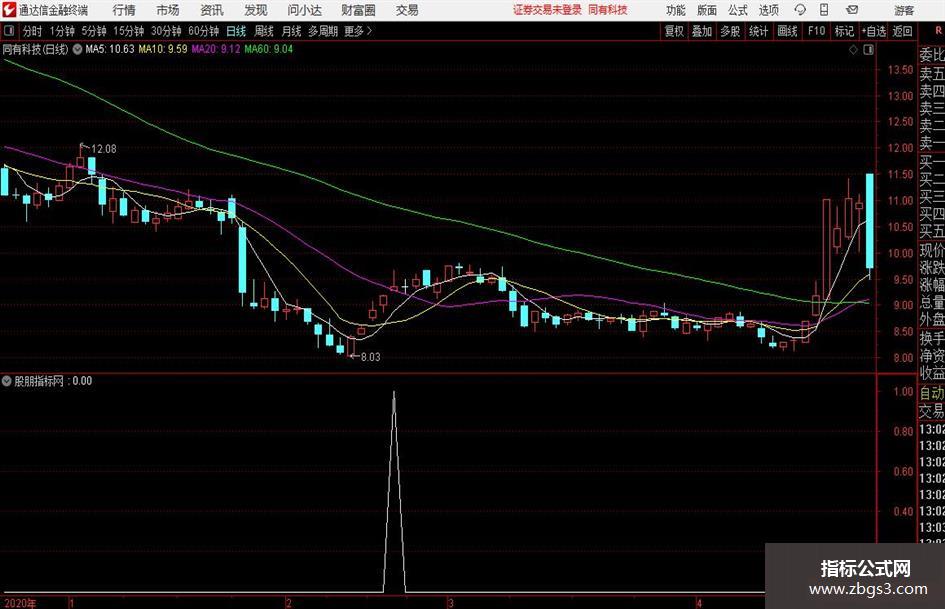Toggle the left sidebar panel icon
Image resolution: width=945 pixels, height=609 pixels.
[x=9, y=31]
